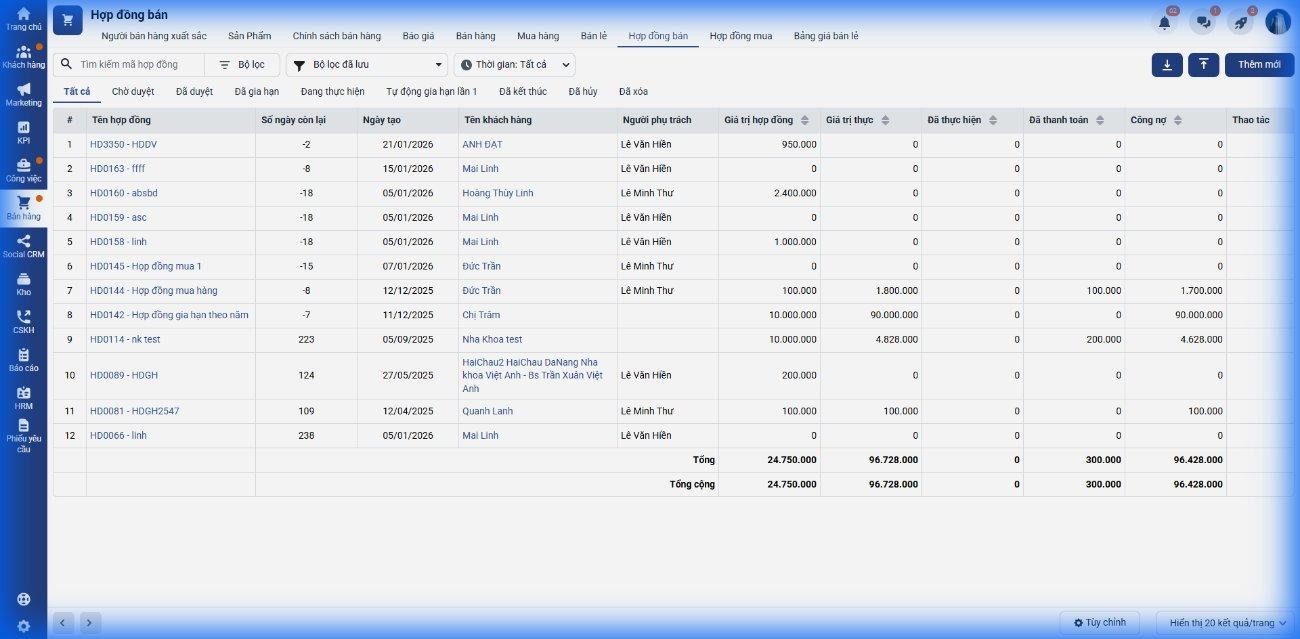Click the Thêm mới button
This screenshot has width=1300, height=639.
coord(1259,64)
